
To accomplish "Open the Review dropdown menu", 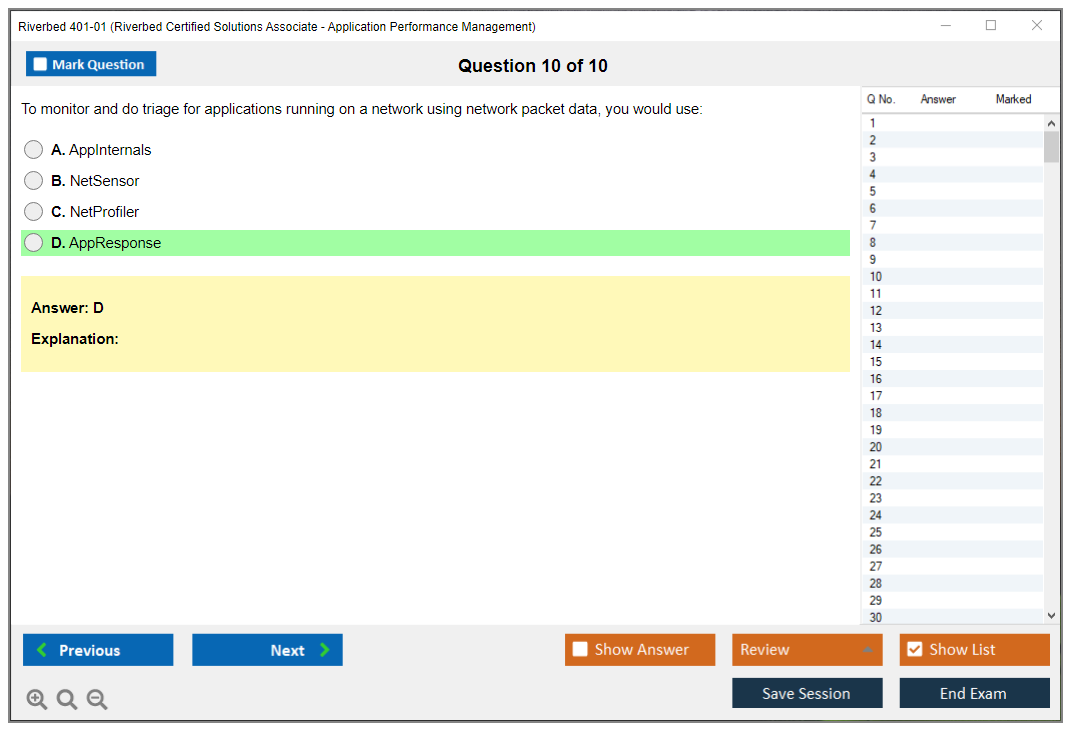I will pos(807,650).
